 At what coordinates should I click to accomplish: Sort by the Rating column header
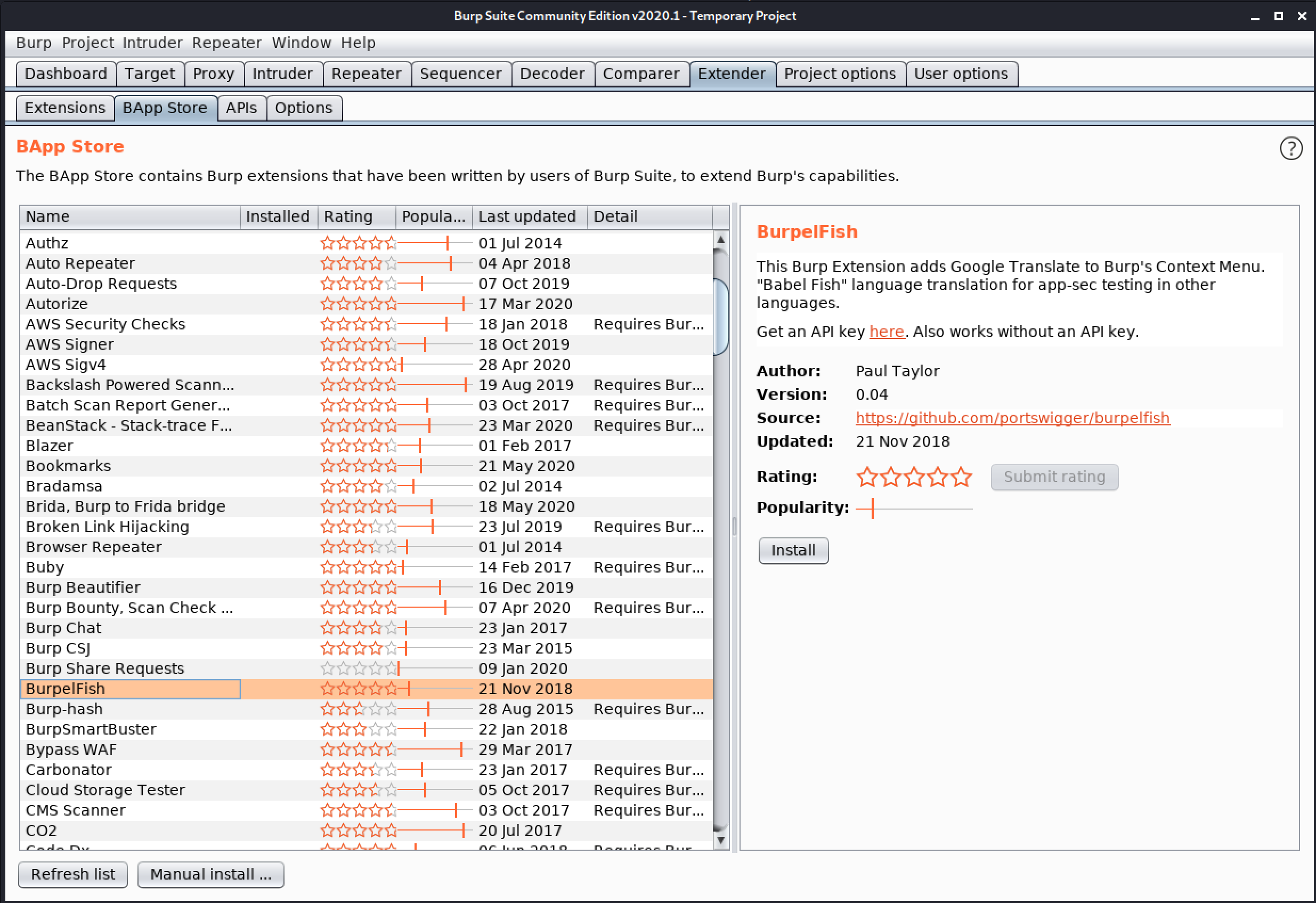click(356, 216)
